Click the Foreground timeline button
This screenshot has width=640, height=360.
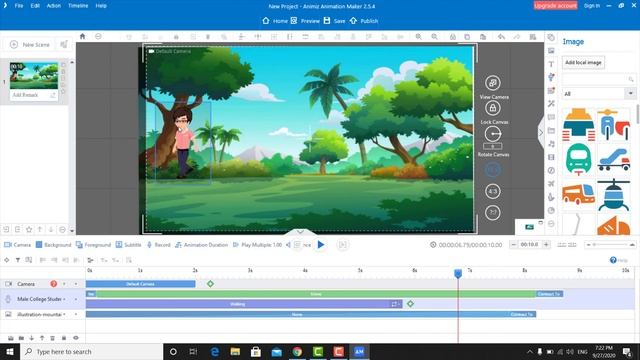(x=93, y=245)
